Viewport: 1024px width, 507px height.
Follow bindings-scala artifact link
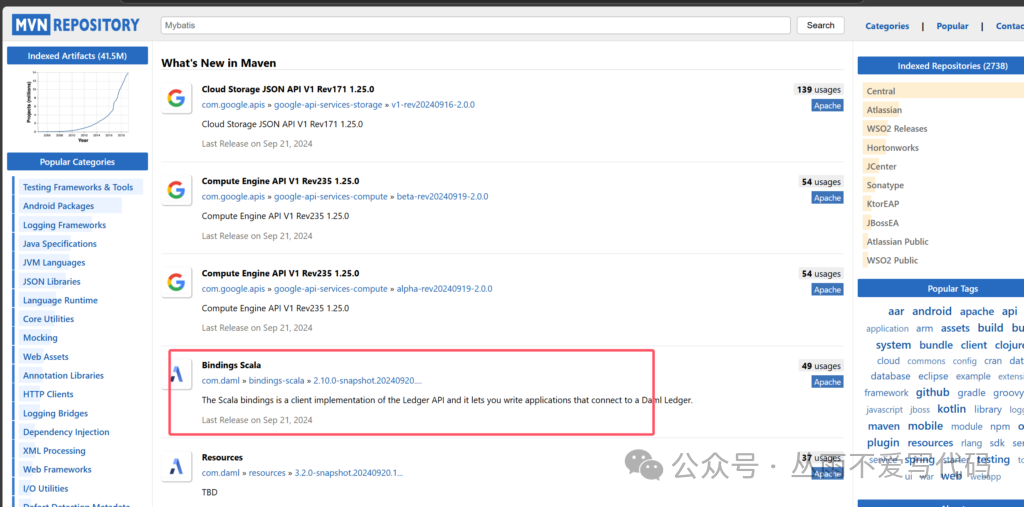point(276,380)
